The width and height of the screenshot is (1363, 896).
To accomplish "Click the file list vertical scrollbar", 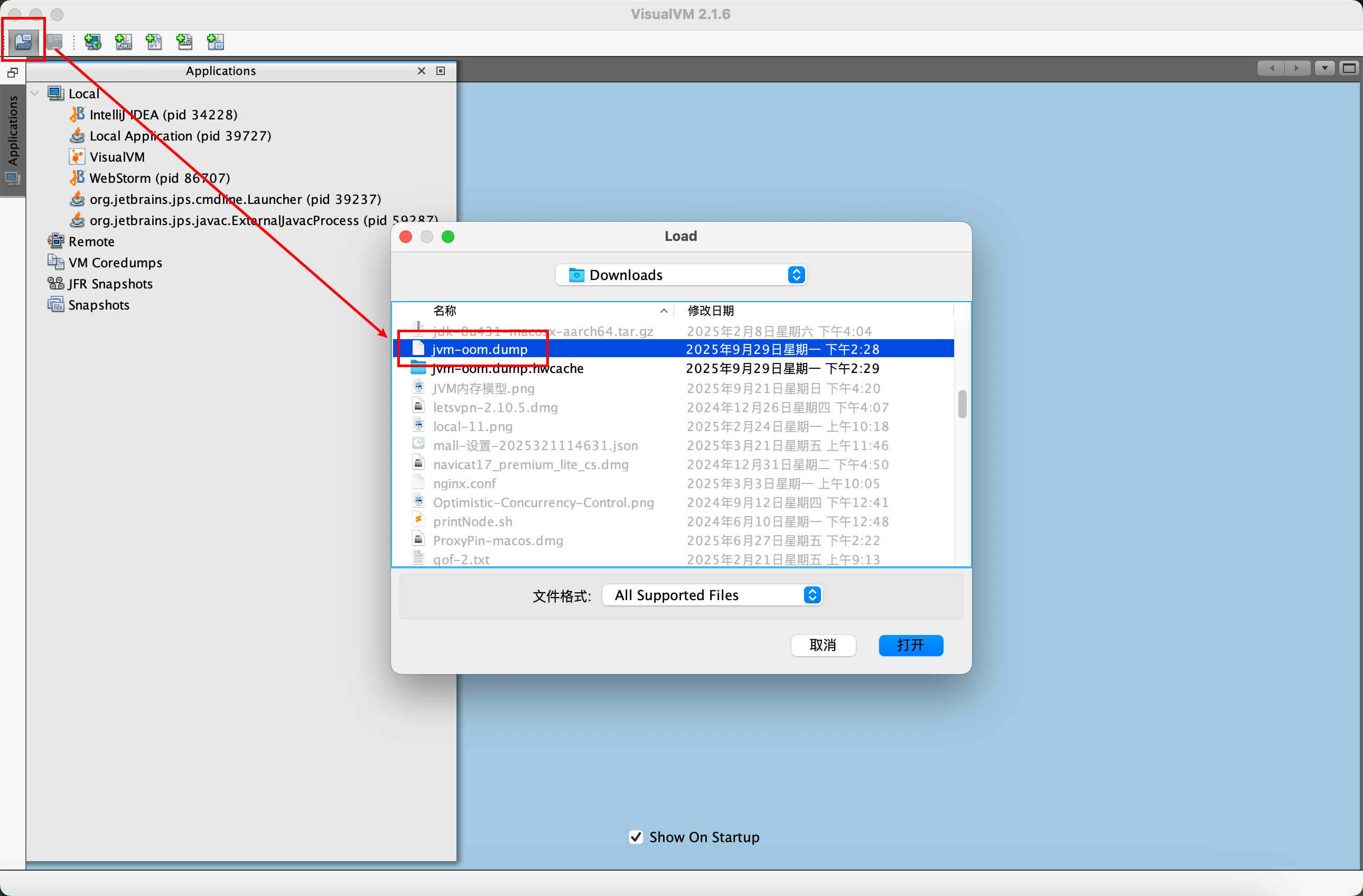I will point(961,404).
